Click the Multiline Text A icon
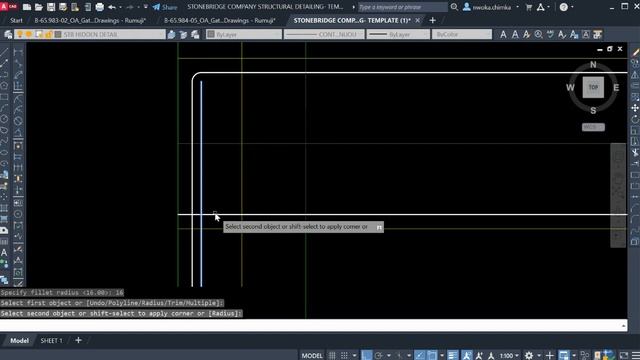The width and height of the screenshot is (640, 360). pos(503,35)
